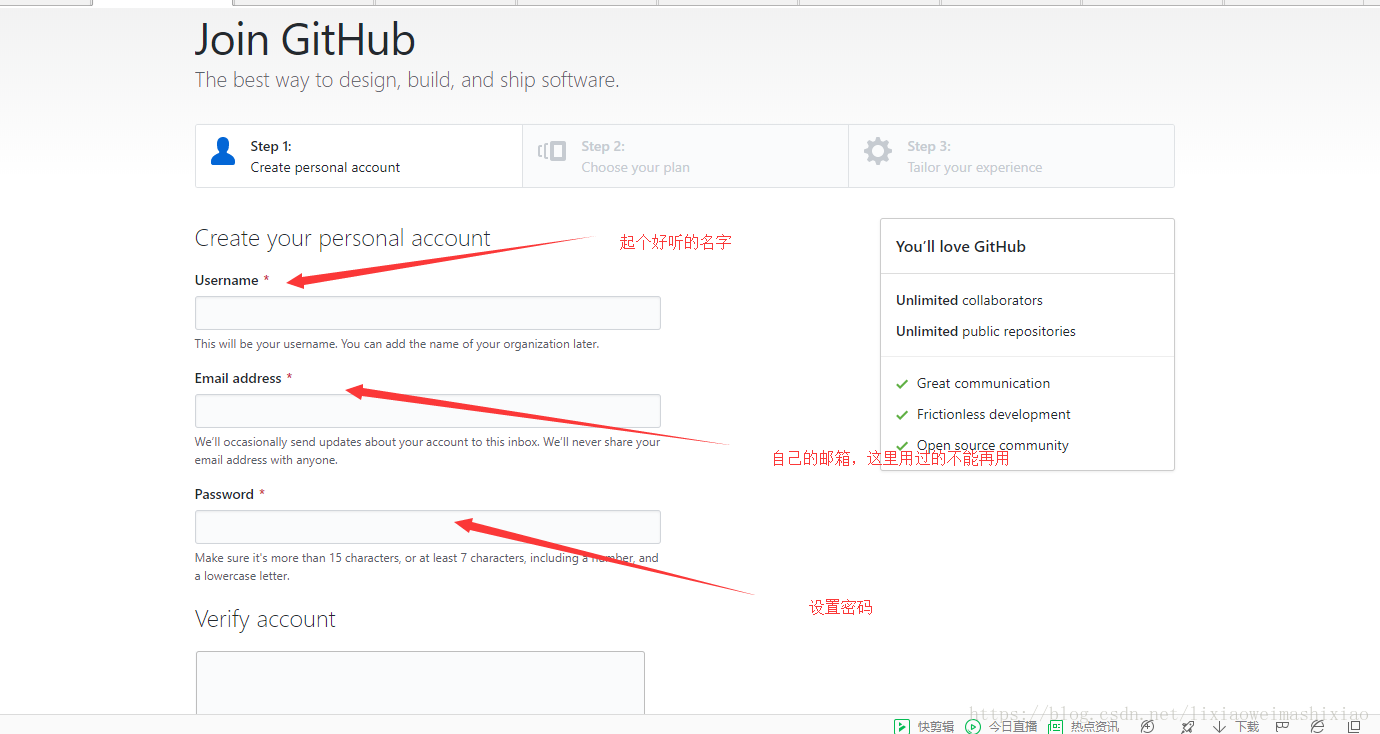Click the Verify account captcha box
The width and height of the screenshot is (1380, 734).
(420, 683)
